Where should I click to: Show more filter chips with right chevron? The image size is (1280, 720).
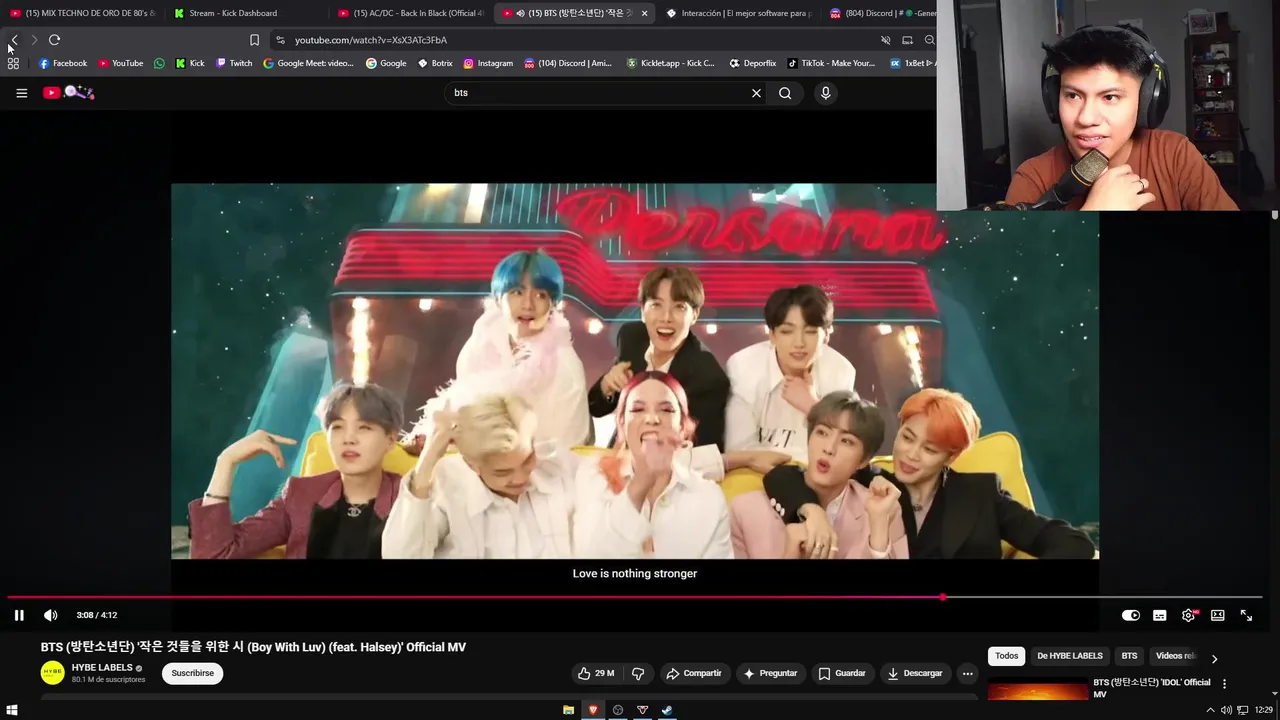1214,658
